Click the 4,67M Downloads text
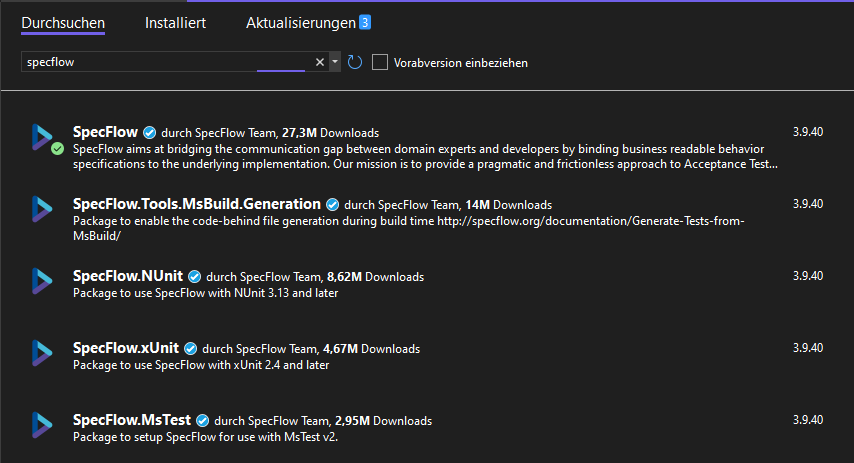Image resolution: width=854 pixels, height=463 pixels. pyautogui.click(x=371, y=349)
